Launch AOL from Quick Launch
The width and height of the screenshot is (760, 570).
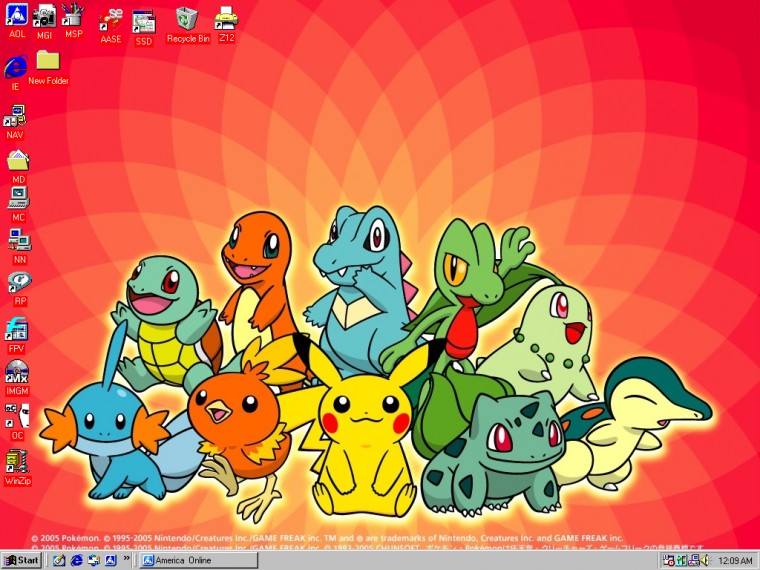[x=111, y=560]
